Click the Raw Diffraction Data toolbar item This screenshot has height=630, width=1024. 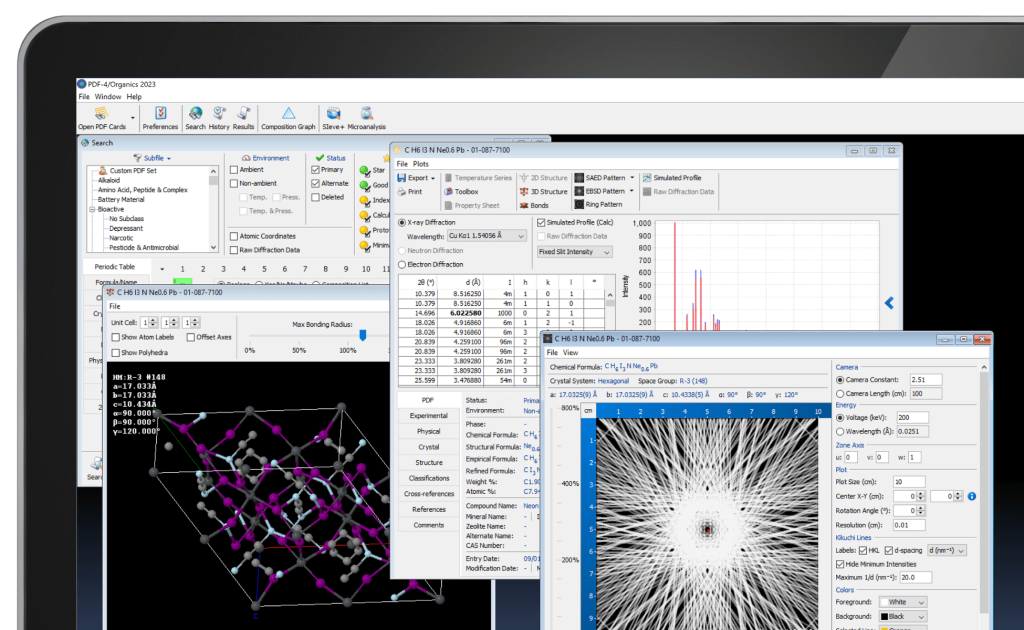[x=679, y=192]
